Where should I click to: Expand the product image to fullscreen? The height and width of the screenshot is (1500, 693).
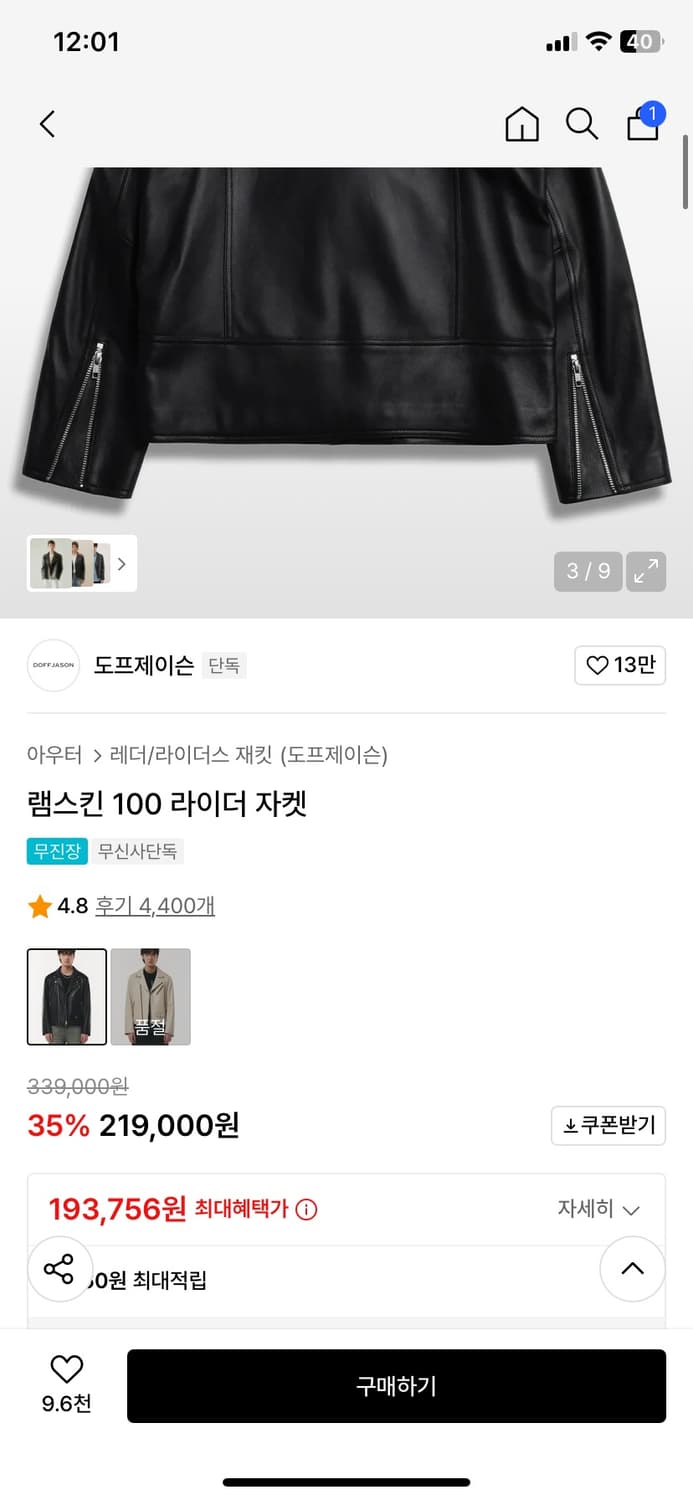coord(646,571)
